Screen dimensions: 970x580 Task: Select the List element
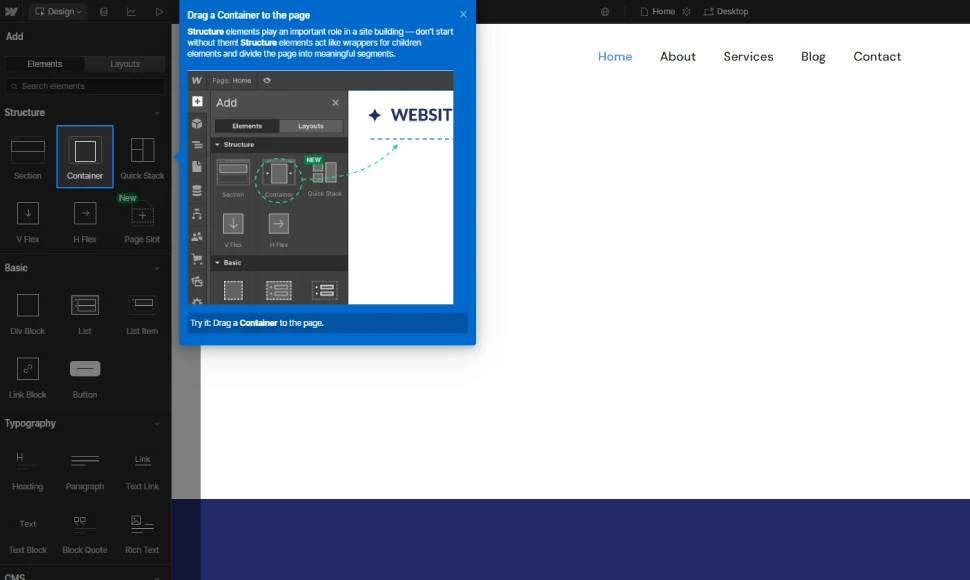tap(85, 313)
